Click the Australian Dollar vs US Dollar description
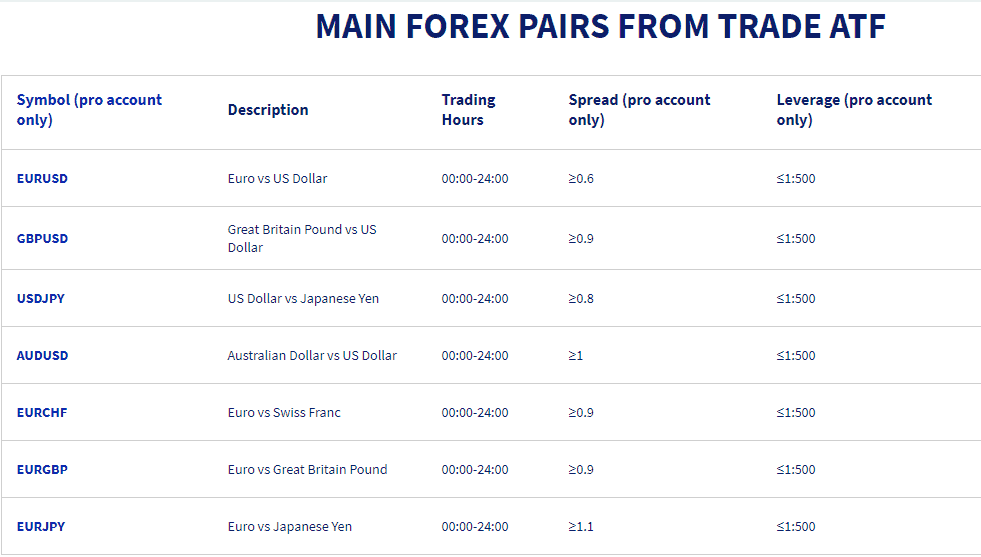 click(x=312, y=356)
